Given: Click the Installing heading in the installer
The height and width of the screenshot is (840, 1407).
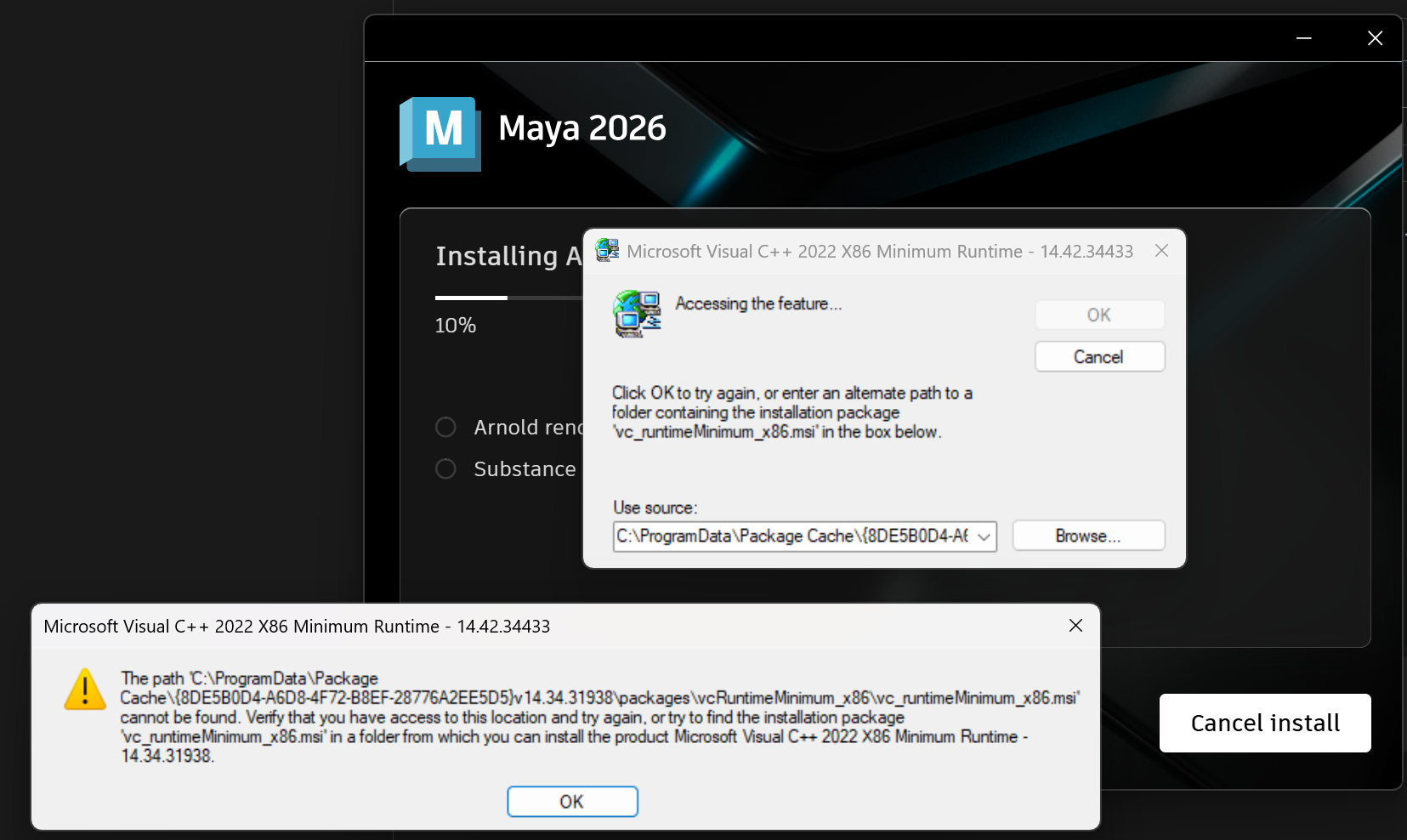Looking at the screenshot, I should 508,256.
